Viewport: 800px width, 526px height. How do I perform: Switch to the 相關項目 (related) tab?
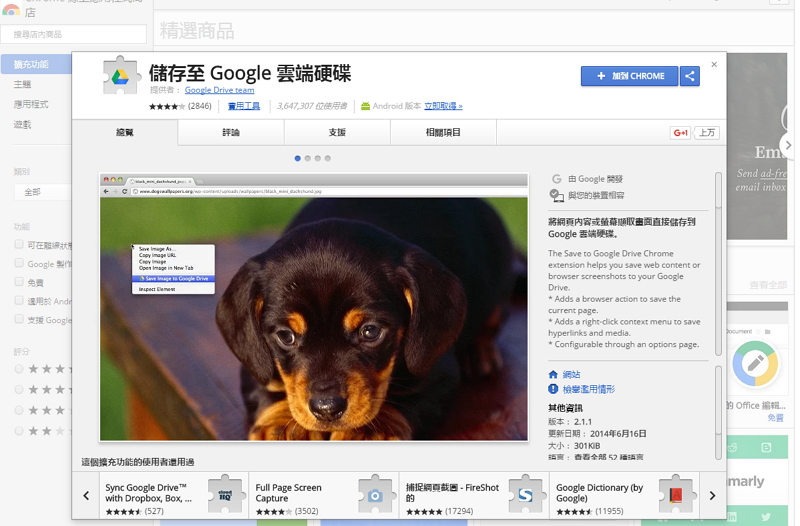pos(443,132)
